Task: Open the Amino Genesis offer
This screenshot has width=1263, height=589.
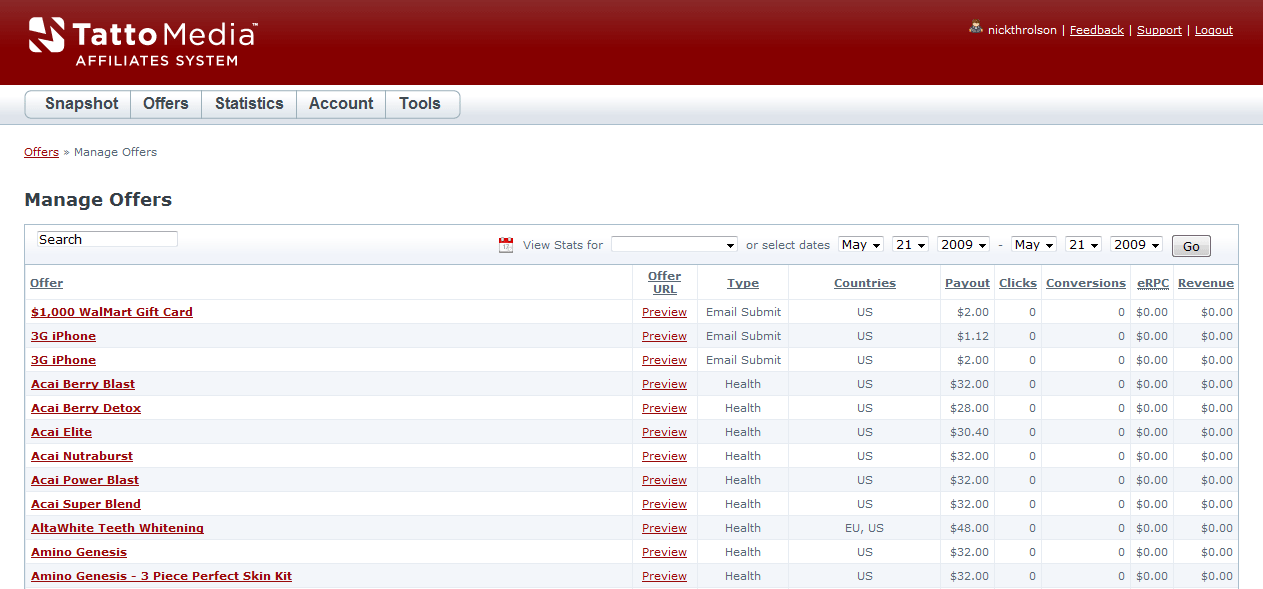Action: pos(79,552)
